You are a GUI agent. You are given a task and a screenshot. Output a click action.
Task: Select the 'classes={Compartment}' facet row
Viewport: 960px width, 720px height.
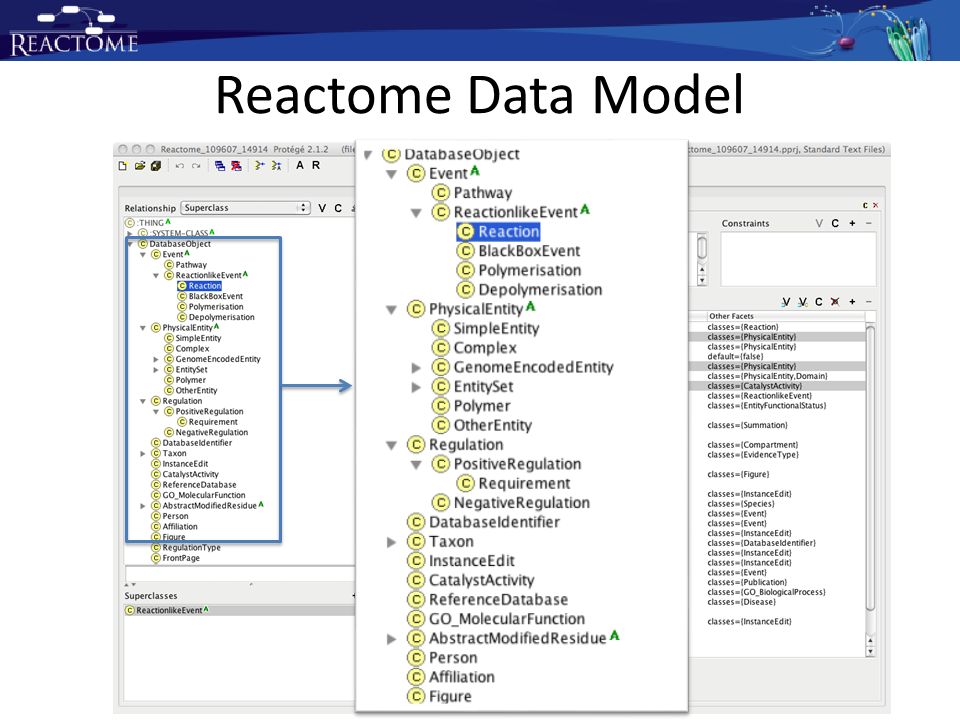tap(752, 444)
